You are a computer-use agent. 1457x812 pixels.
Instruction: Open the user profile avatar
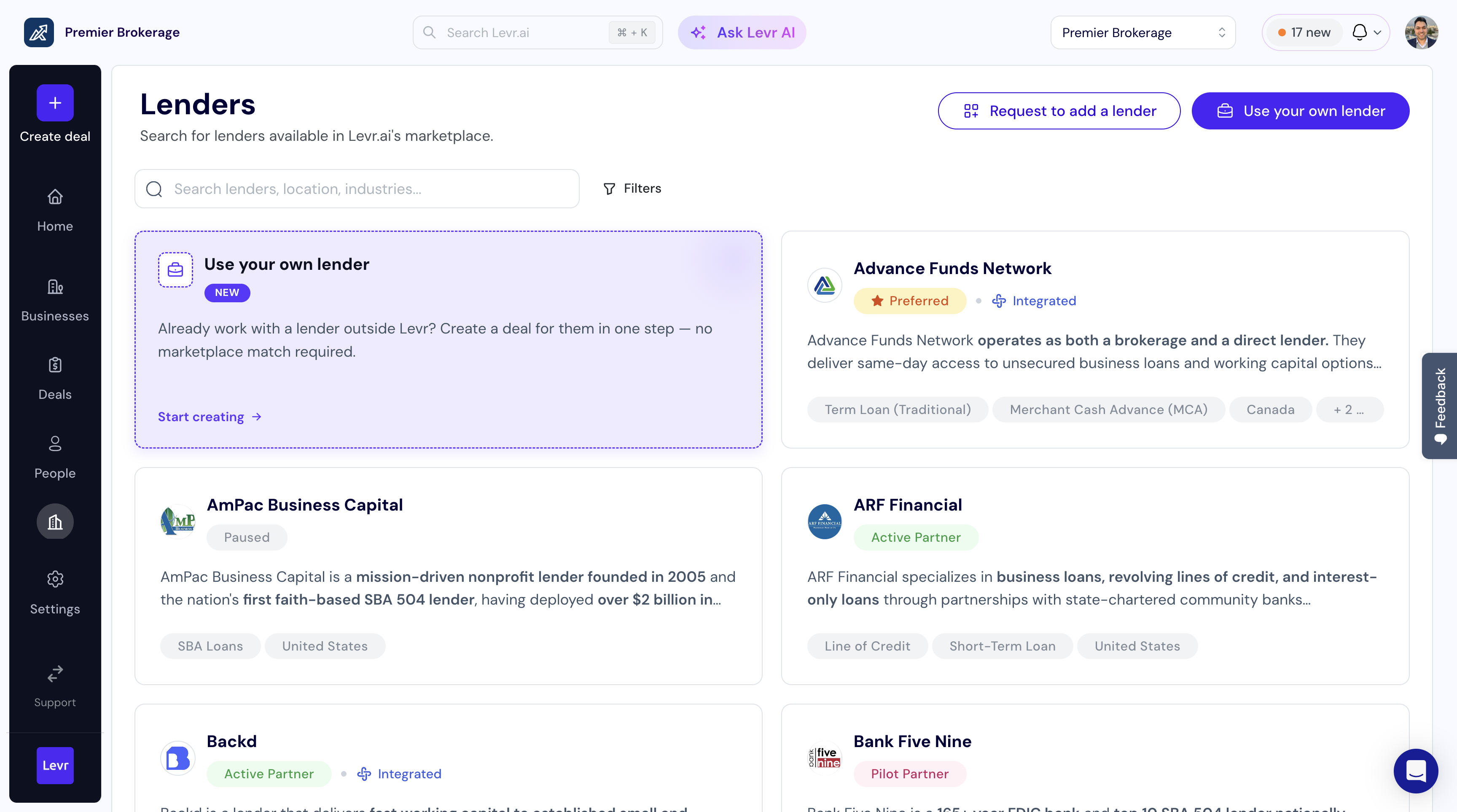click(1421, 32)
